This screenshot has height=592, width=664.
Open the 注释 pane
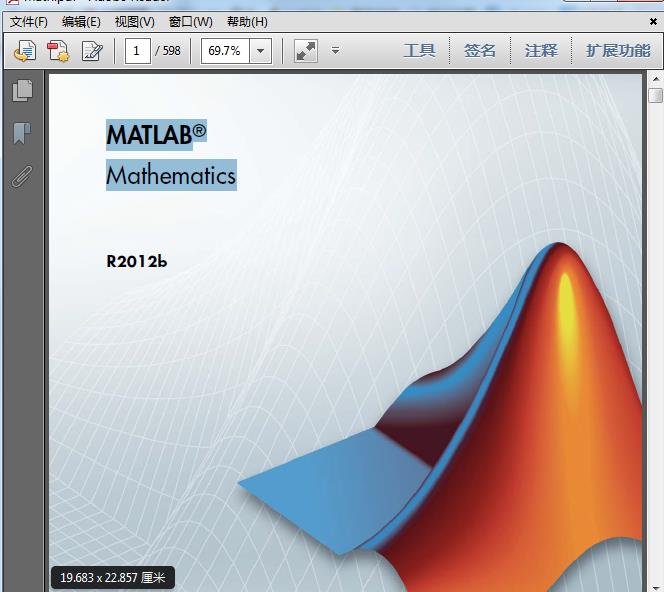point(541,51)
